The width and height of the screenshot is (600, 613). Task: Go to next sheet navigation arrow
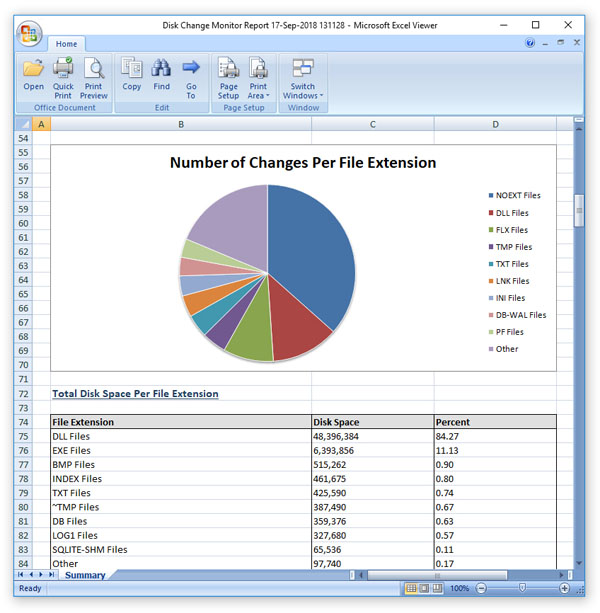tap(41, 575)
